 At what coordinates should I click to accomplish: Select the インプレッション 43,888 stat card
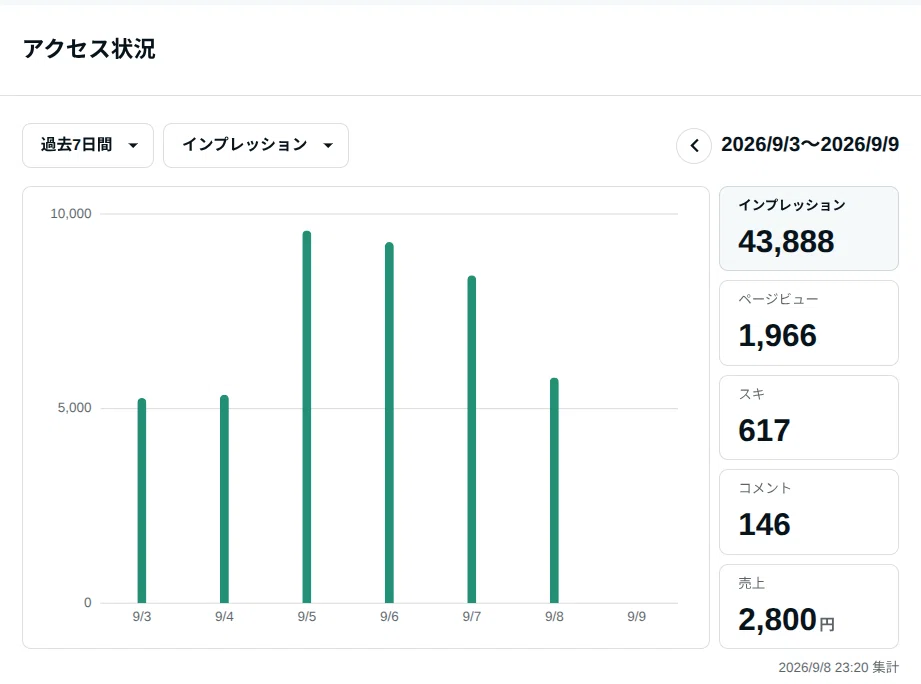[x=809, y=228]
